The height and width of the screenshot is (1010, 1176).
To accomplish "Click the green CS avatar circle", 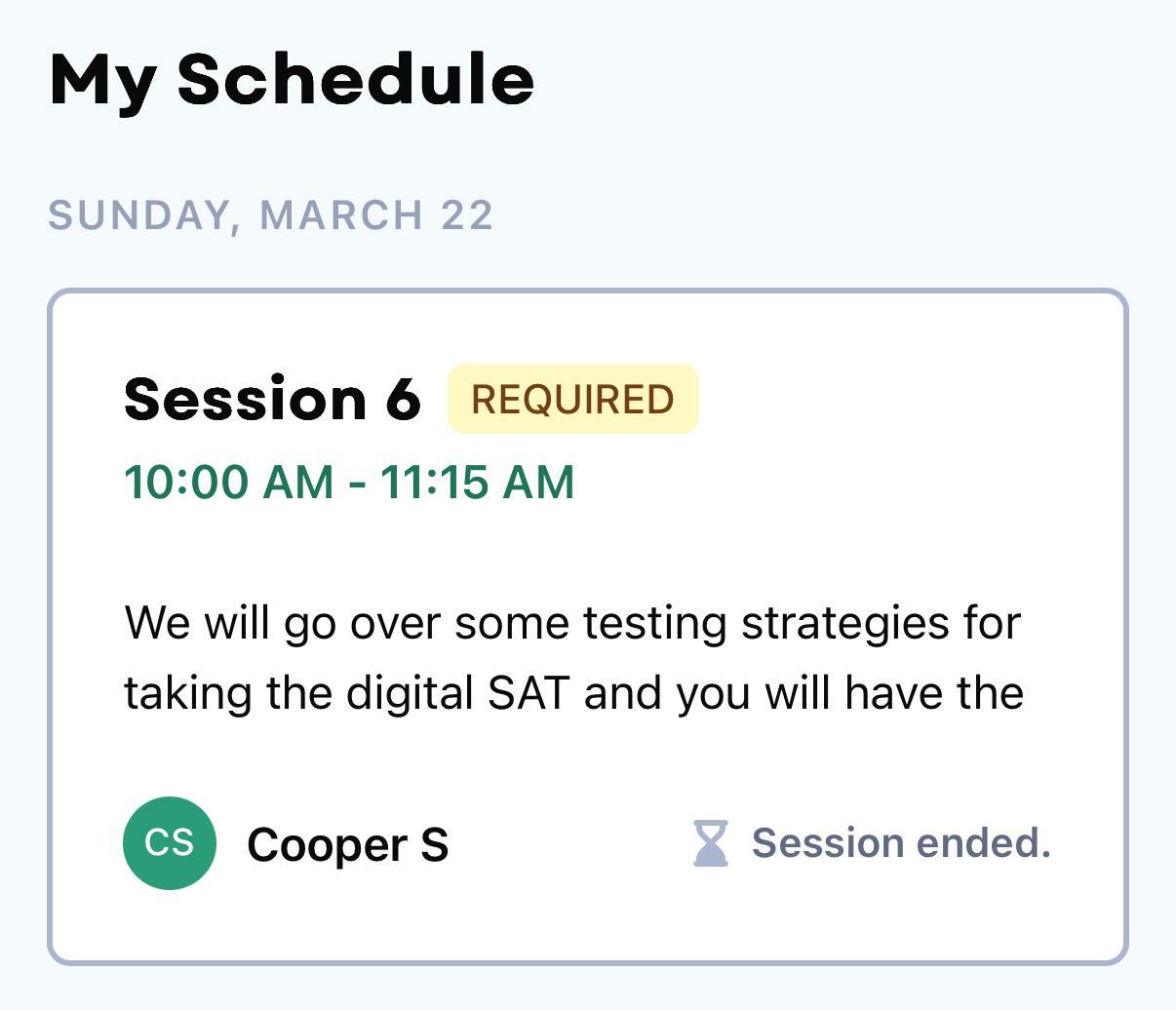I will pyautogui.click(x=170, y=843).
